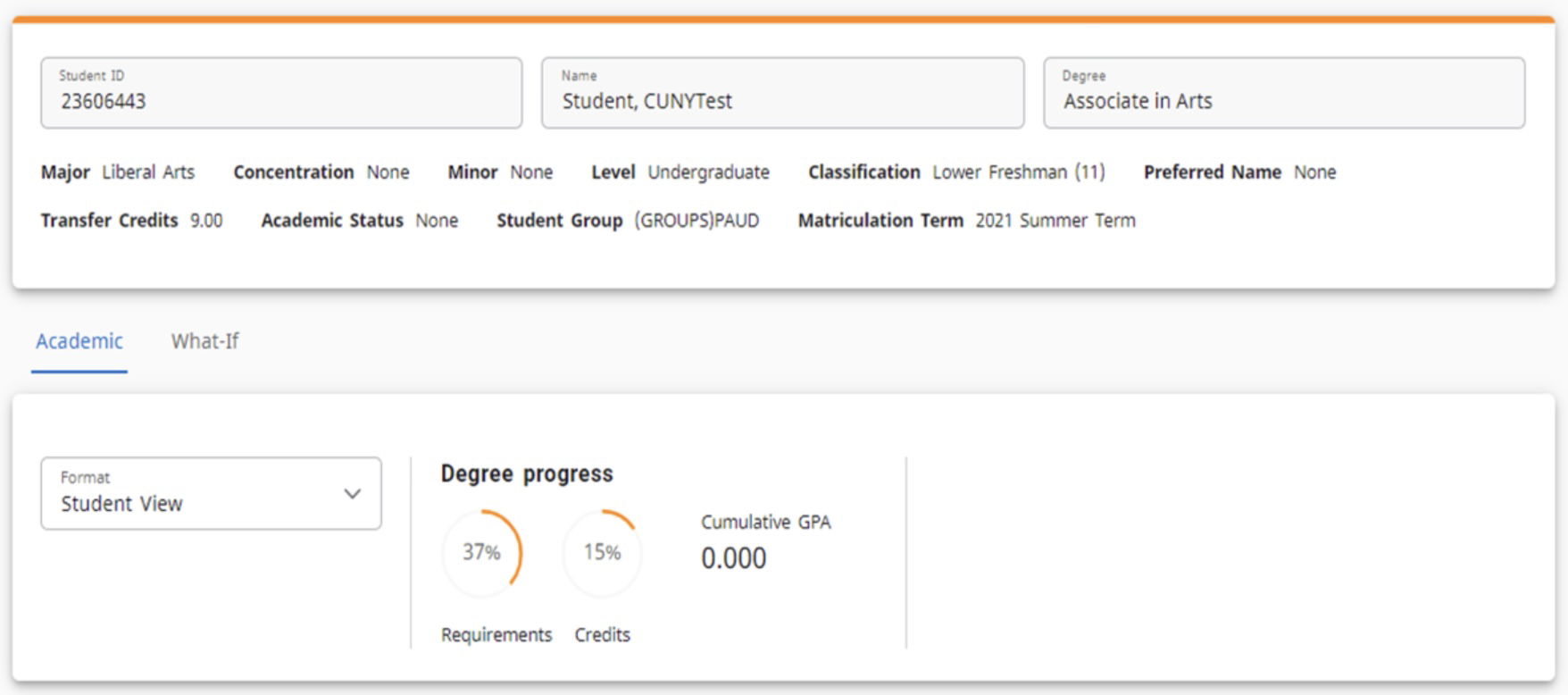This screenshot has width=1568, height=695.
Task: Open the Format dropdown chevron
Action: point(353,494)
